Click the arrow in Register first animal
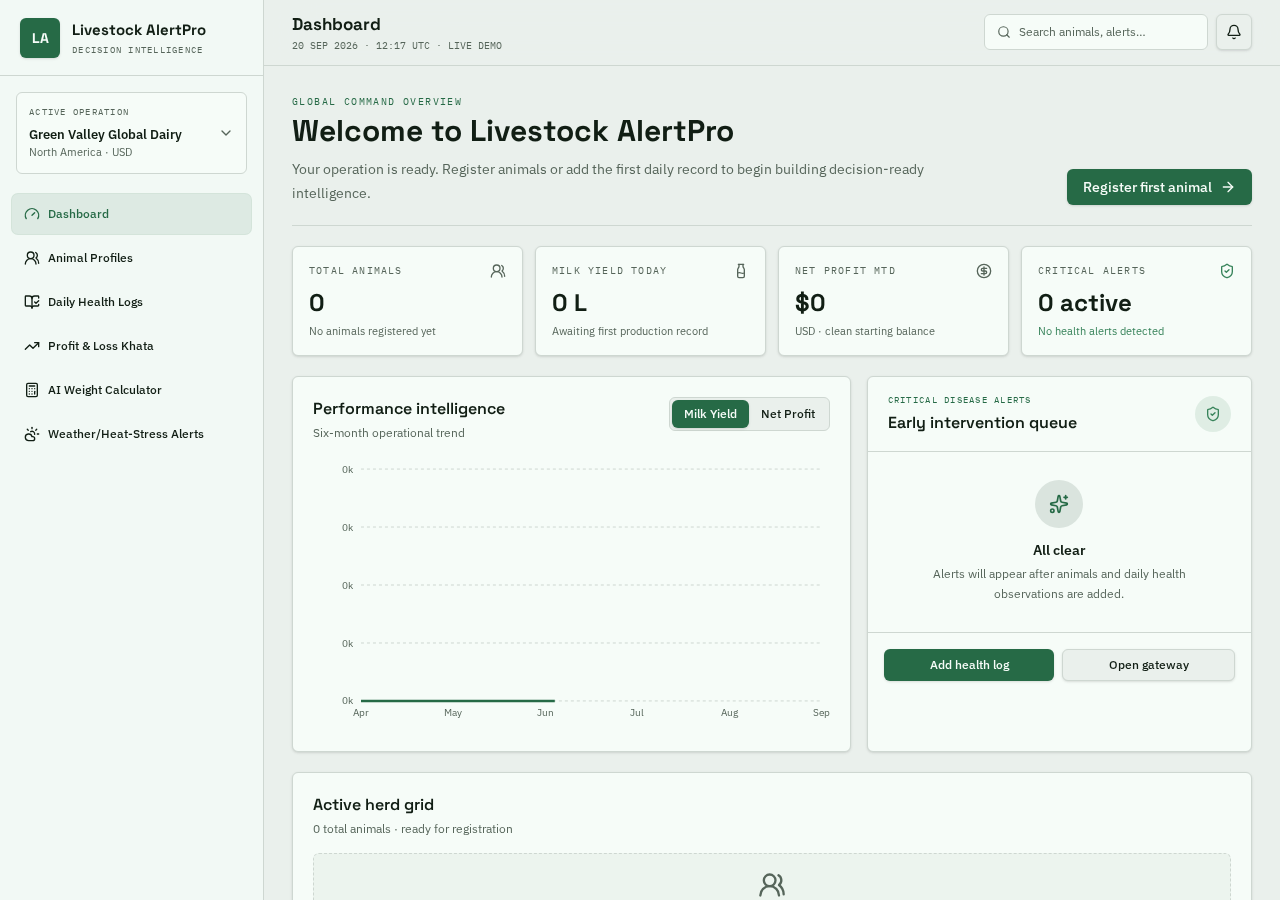 (x=1228, y=187)
